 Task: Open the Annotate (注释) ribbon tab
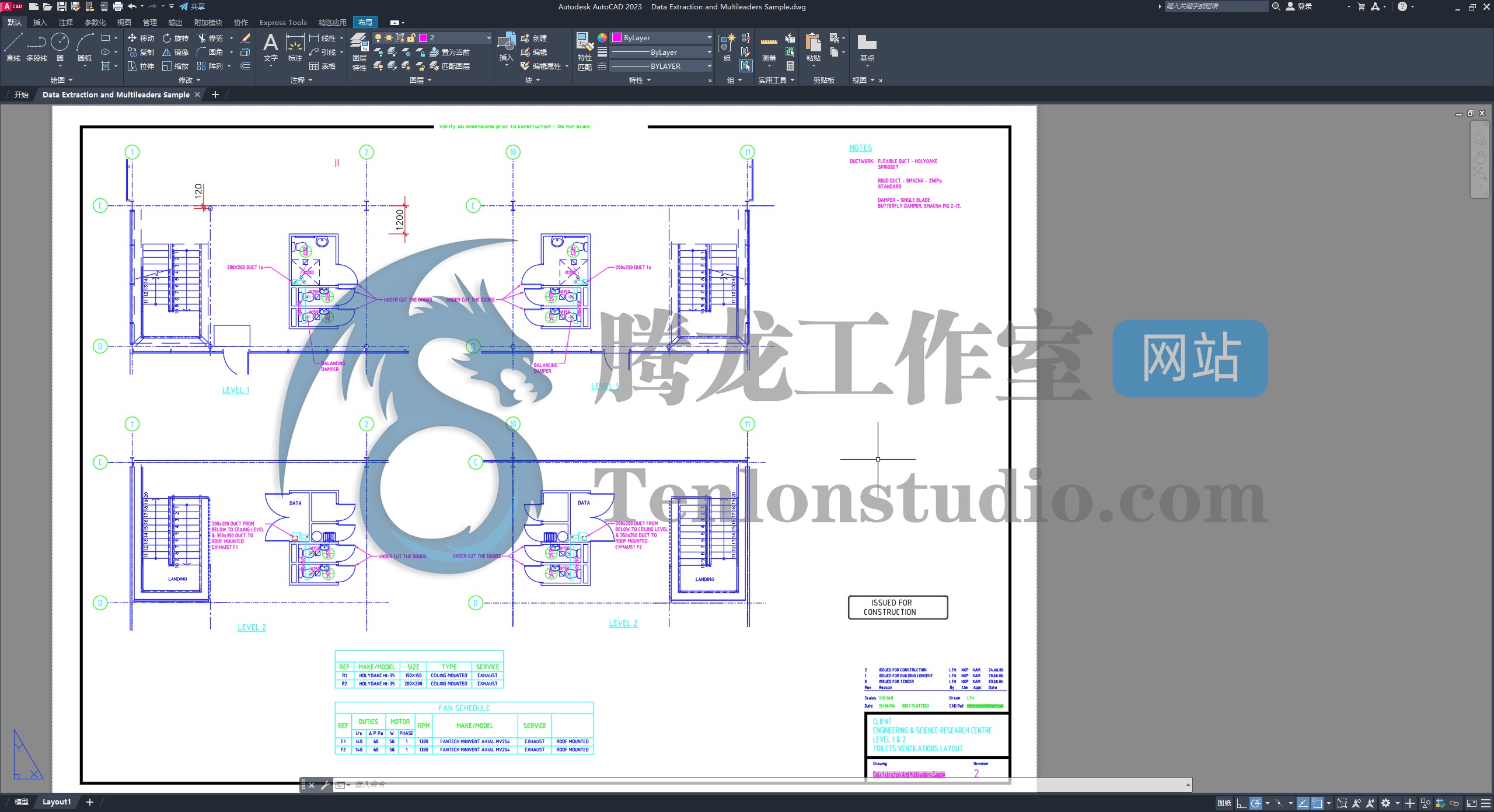click(65, 22)
